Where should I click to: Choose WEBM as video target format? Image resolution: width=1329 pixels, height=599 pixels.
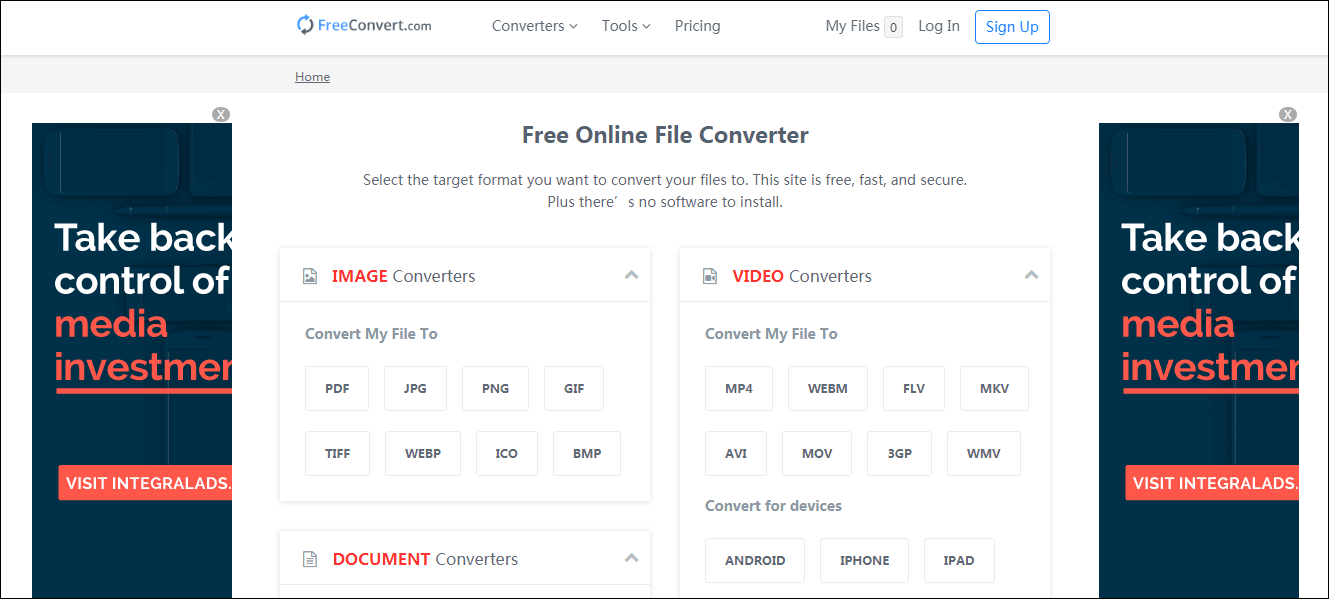pos(828,389)
